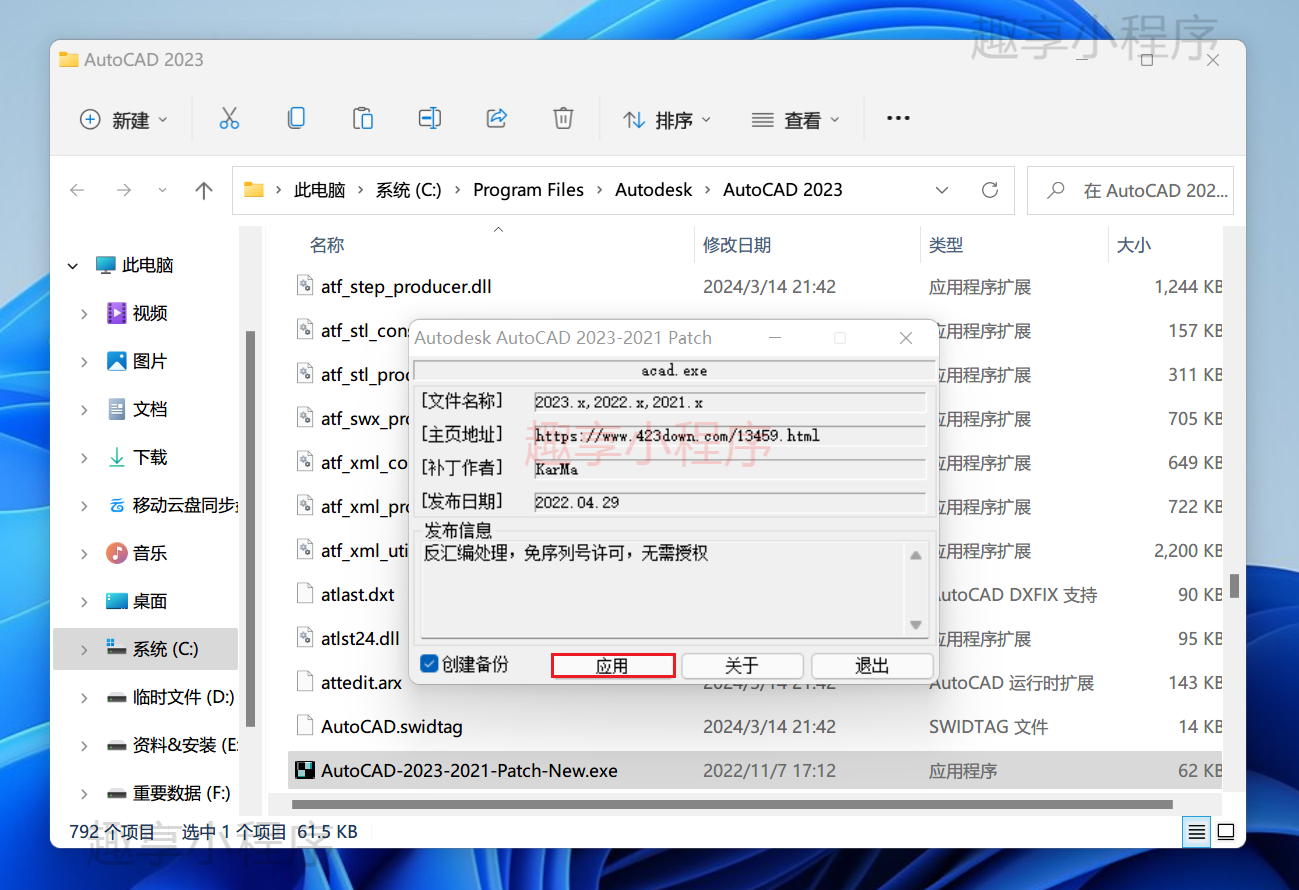Click the Cut scissors icon in toolbar
Viewport: 1299px width, 890px height.
229,119
